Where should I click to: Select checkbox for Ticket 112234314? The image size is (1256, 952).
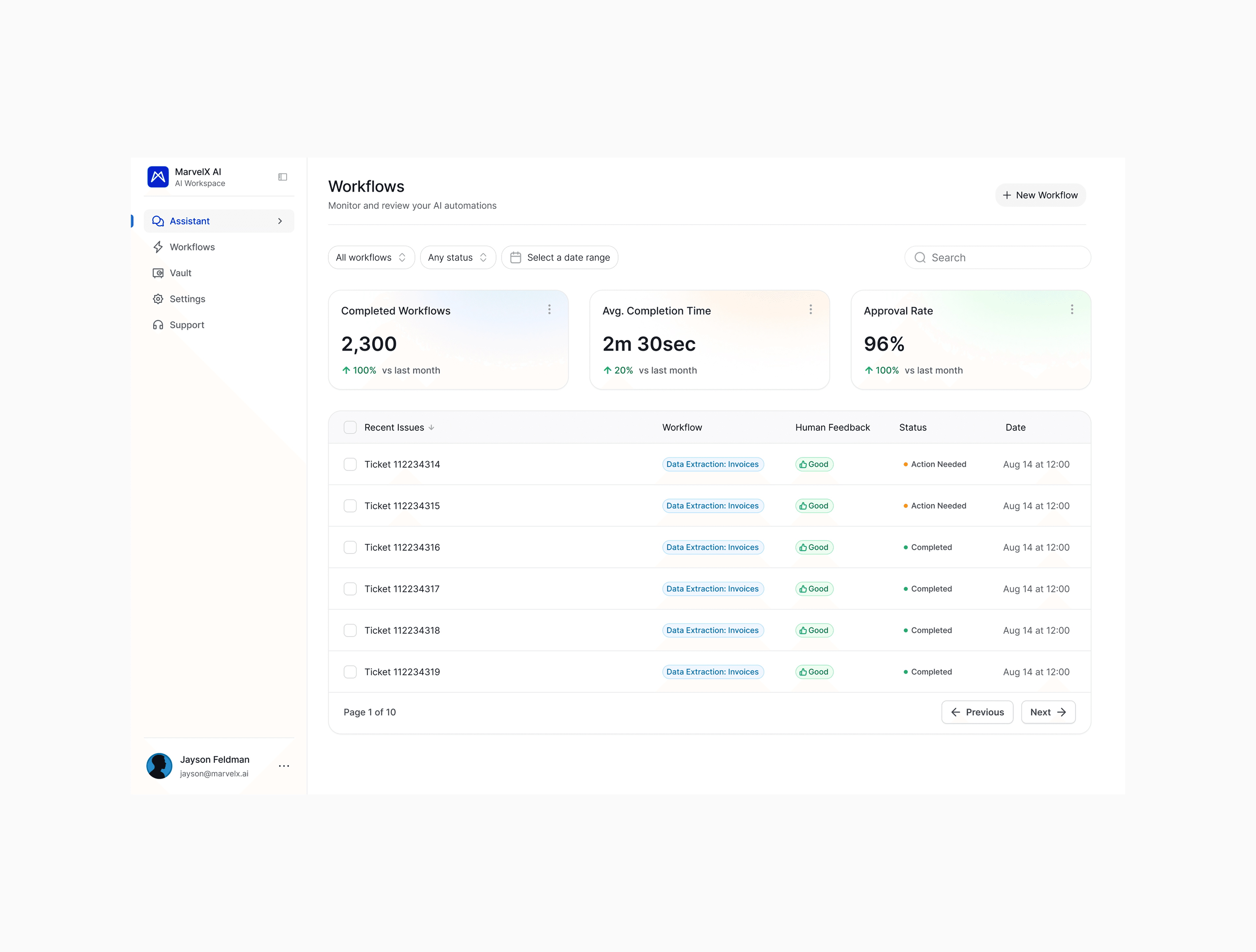point(350,464)
